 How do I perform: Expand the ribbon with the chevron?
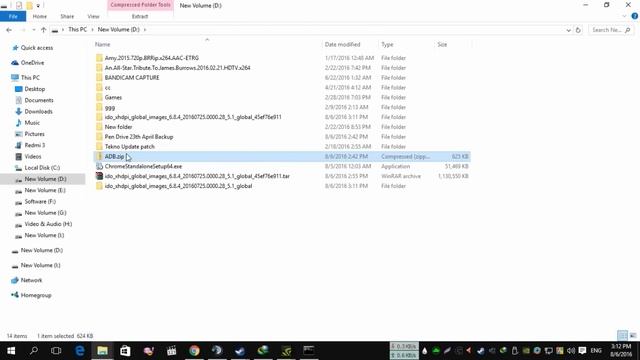pos(624,16)
